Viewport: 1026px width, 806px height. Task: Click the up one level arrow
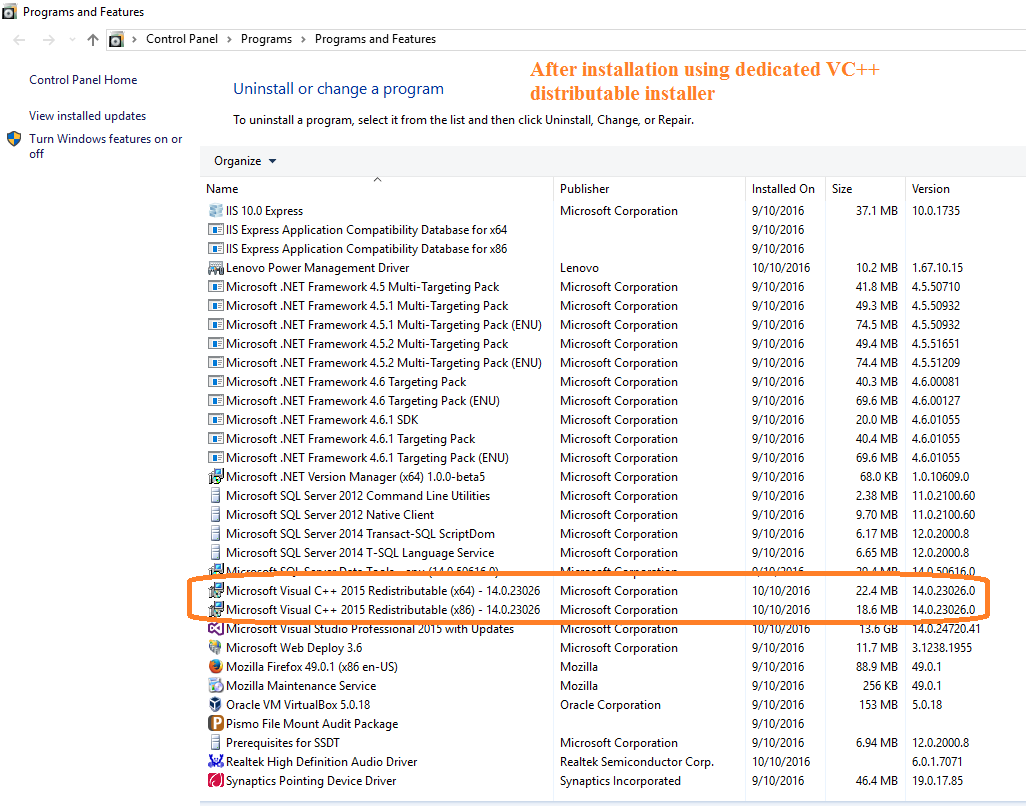(x=92, y=39)
